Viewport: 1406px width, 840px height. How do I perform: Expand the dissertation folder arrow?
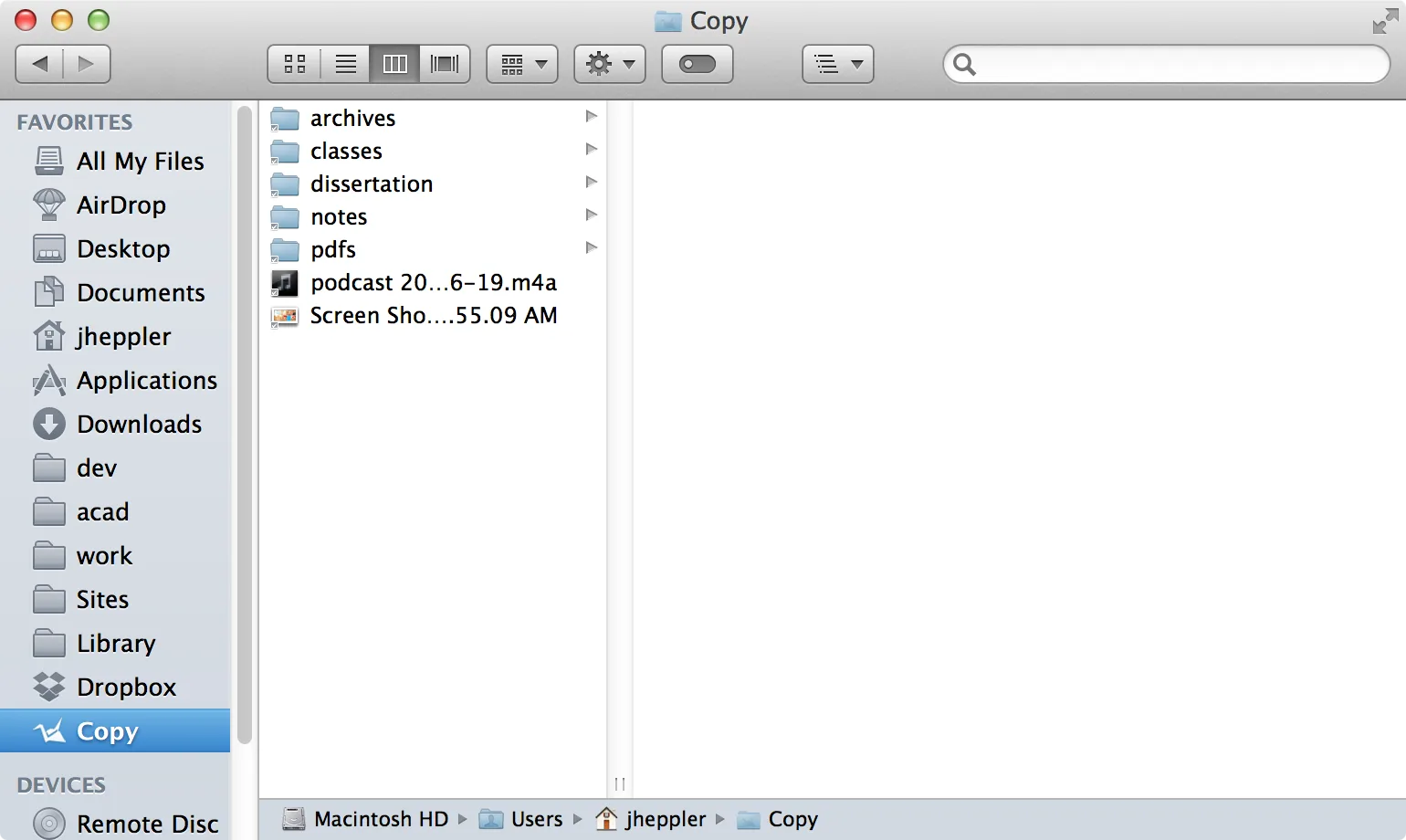click(592, 182)
